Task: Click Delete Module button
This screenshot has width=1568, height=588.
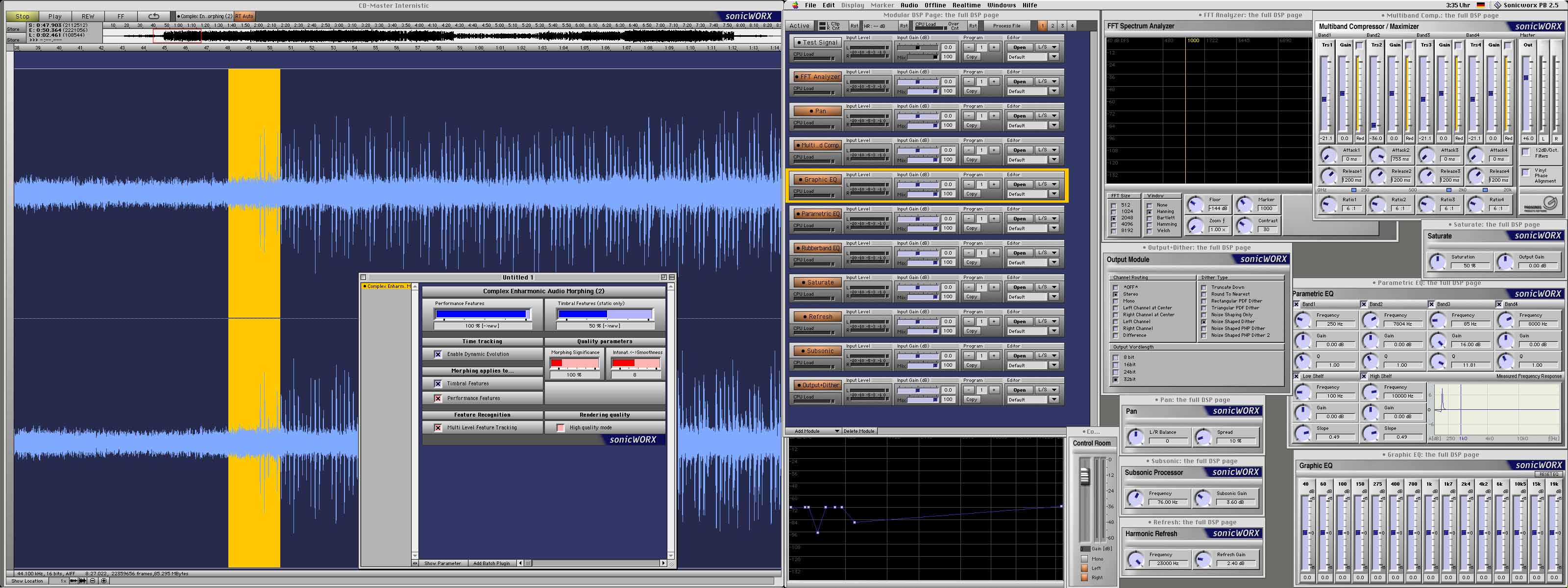Action: (x=859, y=431)
